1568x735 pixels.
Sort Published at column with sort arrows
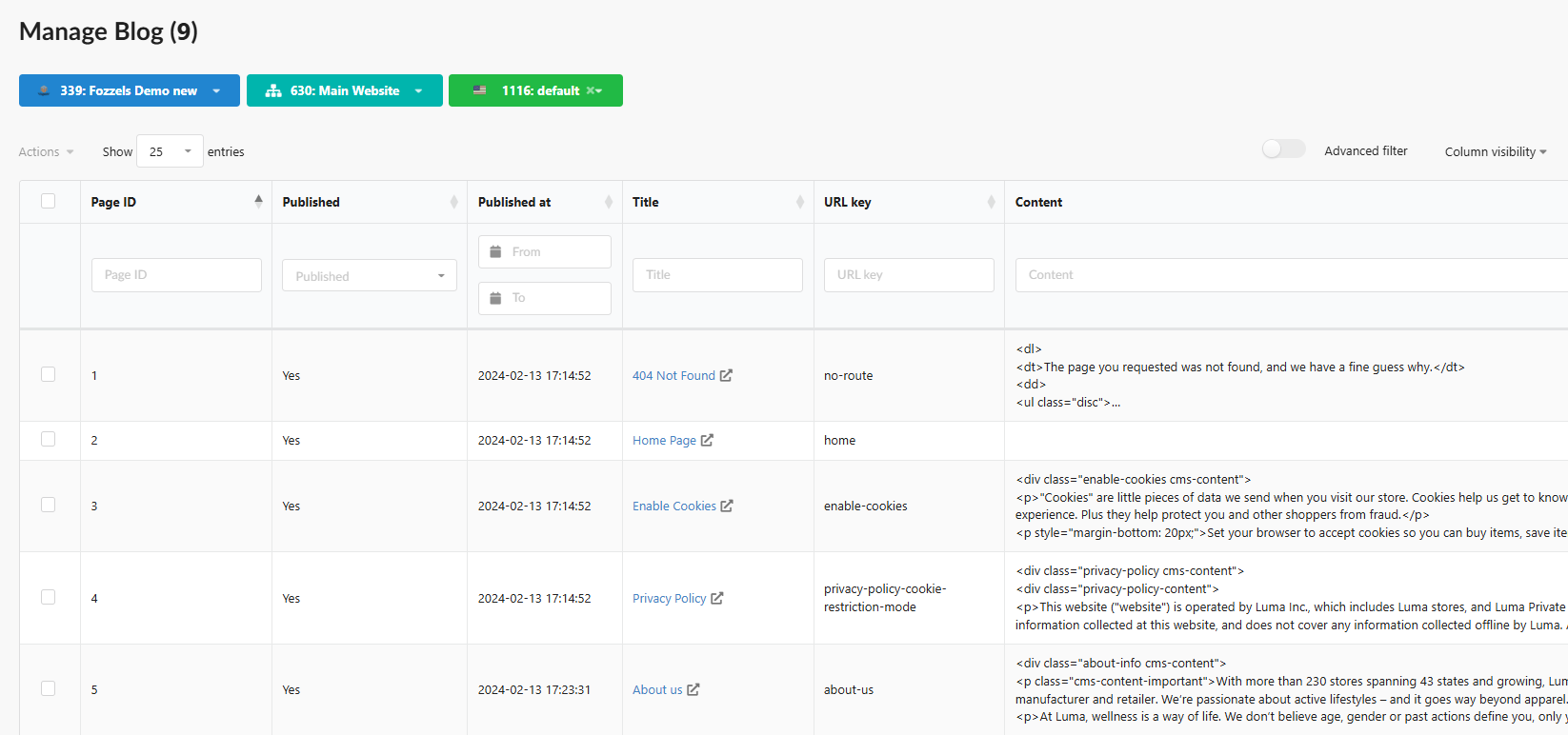609,202
